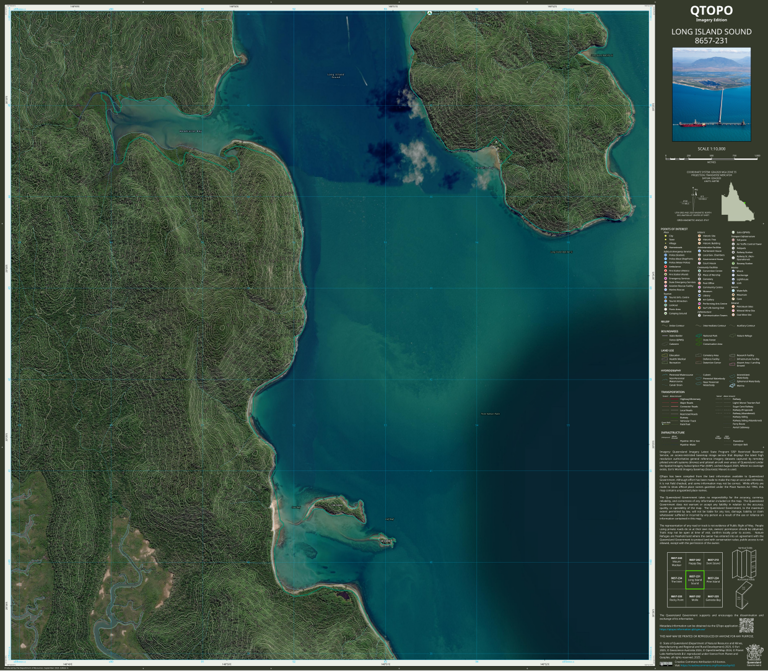Viewport: 768px width, 671px height.
Task: Click the POINTS OF INTEREST legend heading
Action: (x=674, y=229)
